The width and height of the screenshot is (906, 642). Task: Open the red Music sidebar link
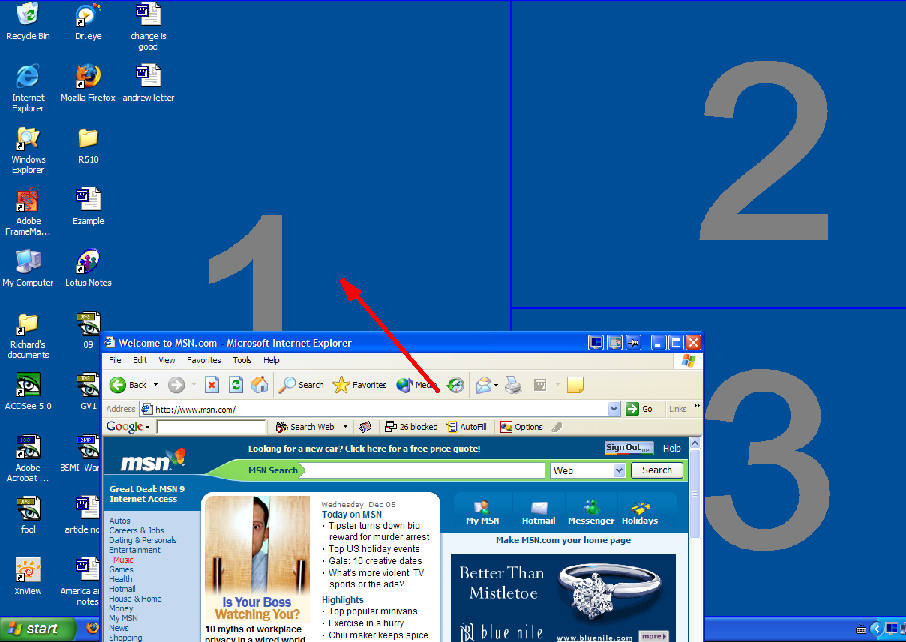(123, 560)
